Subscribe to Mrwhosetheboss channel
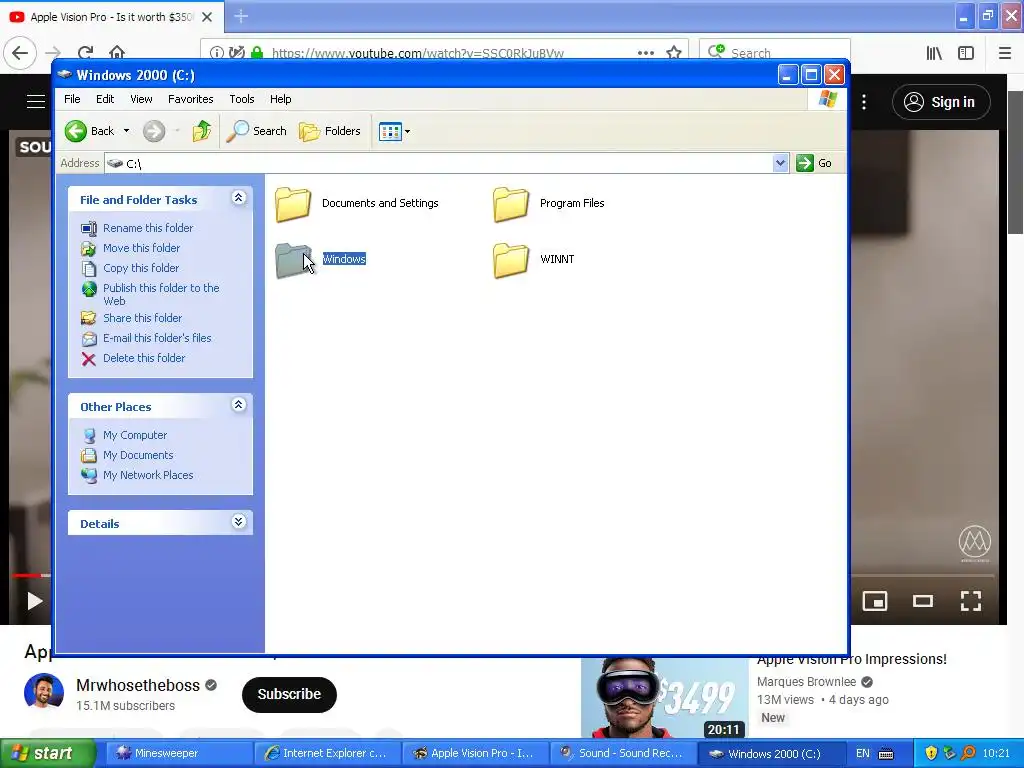The image size is (1024, 768). (289, 694)
